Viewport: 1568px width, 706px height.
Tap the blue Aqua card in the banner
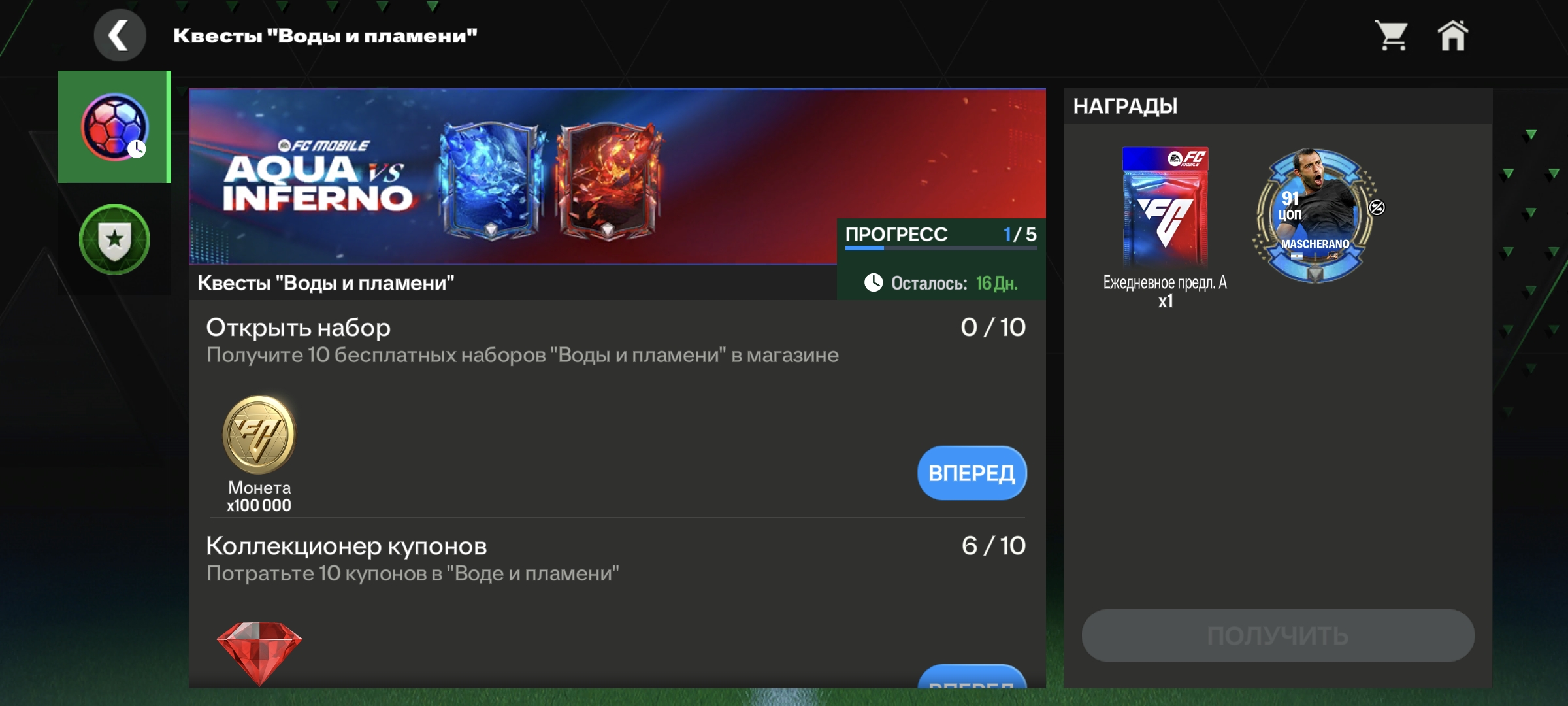pyautogui.click(x=491, y=179)
